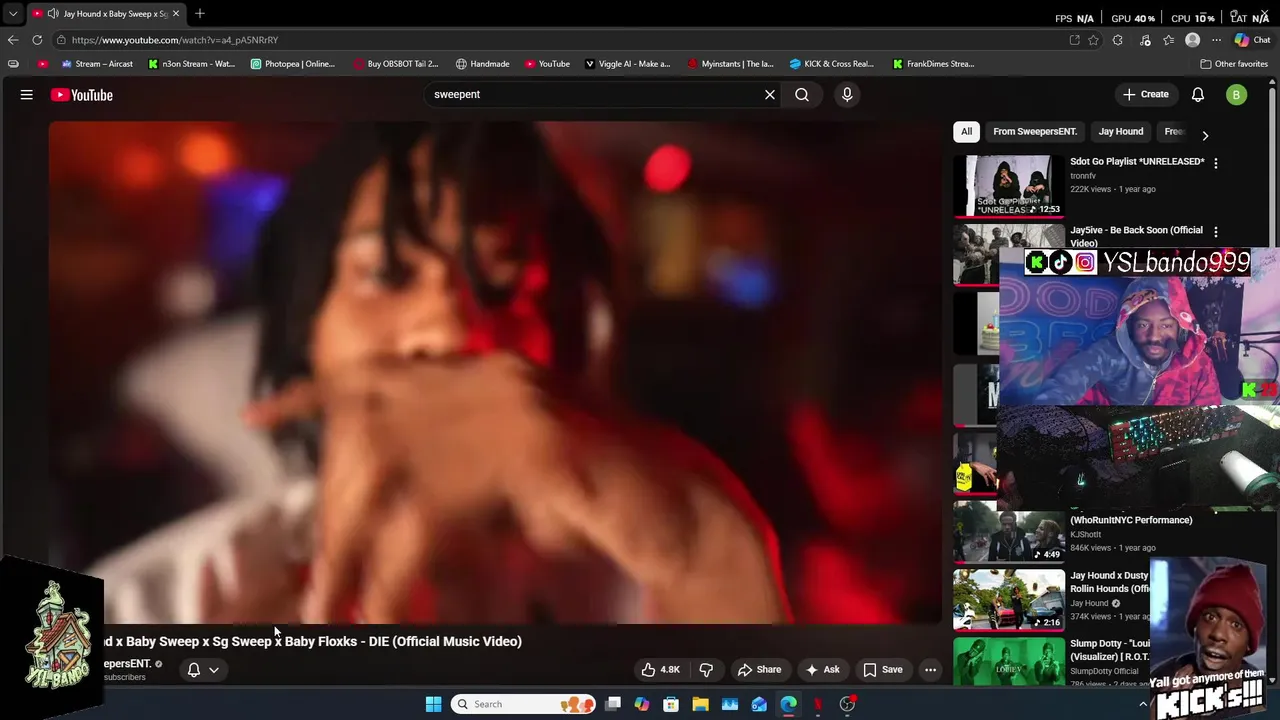Open the Jay Hound Rollin Hounds thumbnail

click(1008, 599)
